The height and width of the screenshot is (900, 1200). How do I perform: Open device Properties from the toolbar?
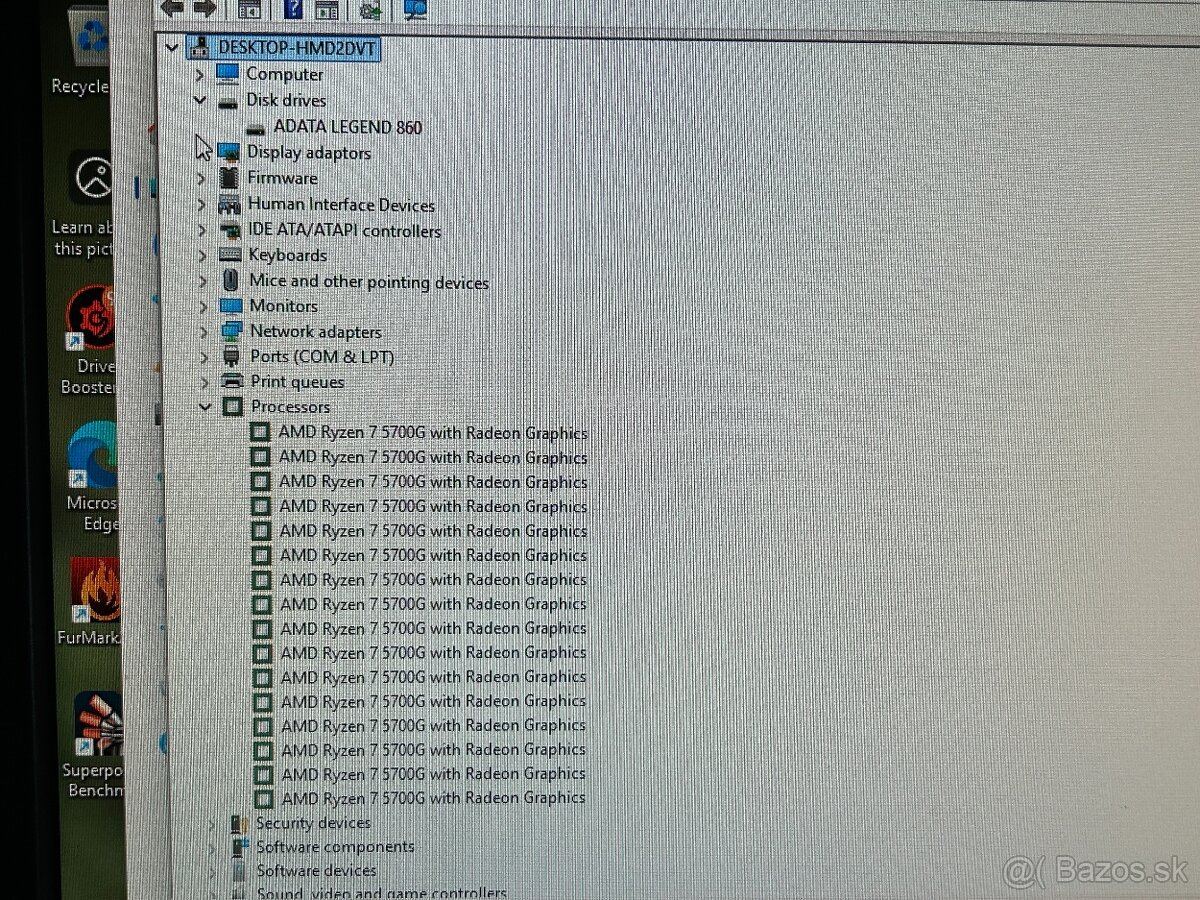(327, 9)
